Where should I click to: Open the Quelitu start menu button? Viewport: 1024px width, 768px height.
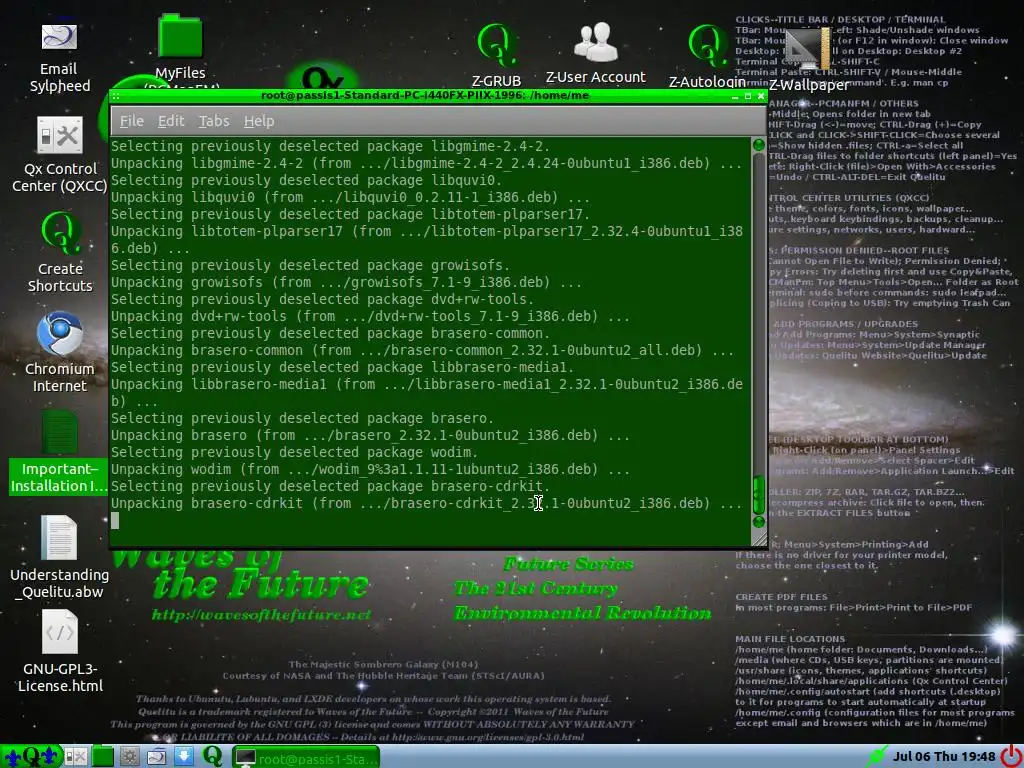click(x=31, y=756)
